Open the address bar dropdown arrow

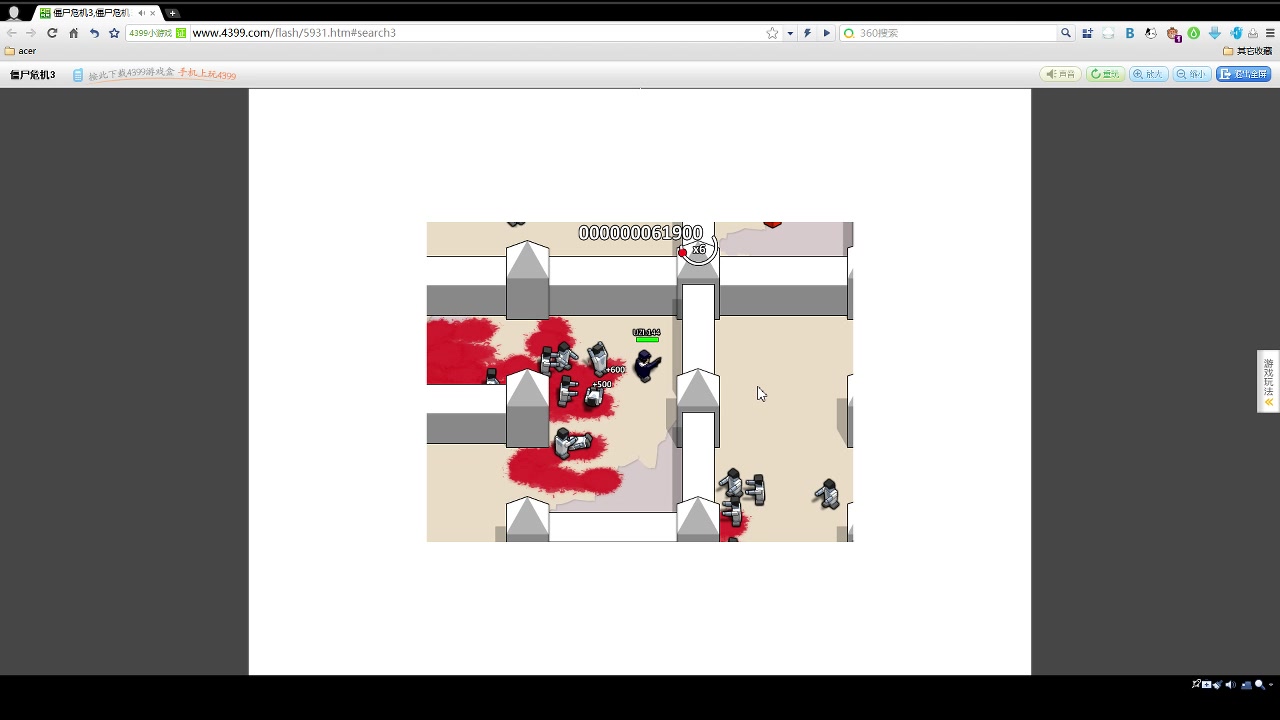tap(790, 33)
